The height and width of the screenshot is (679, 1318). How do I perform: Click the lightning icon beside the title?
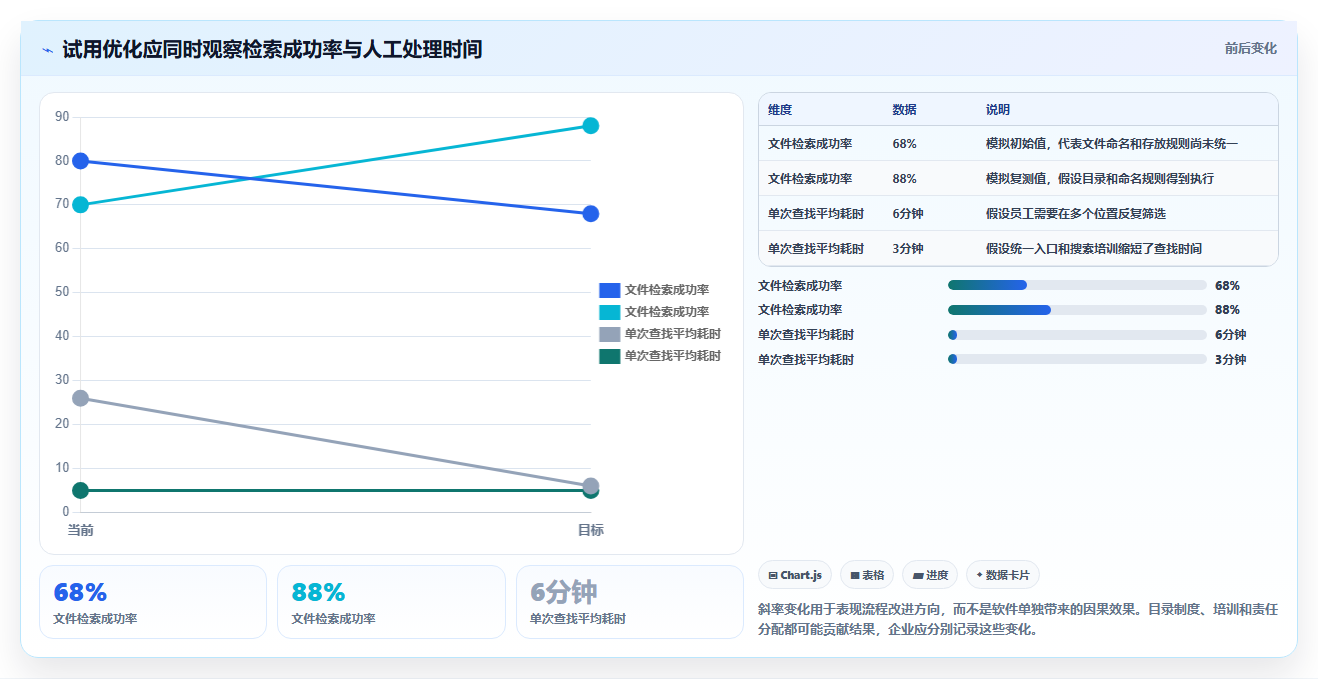coord(47,49)
